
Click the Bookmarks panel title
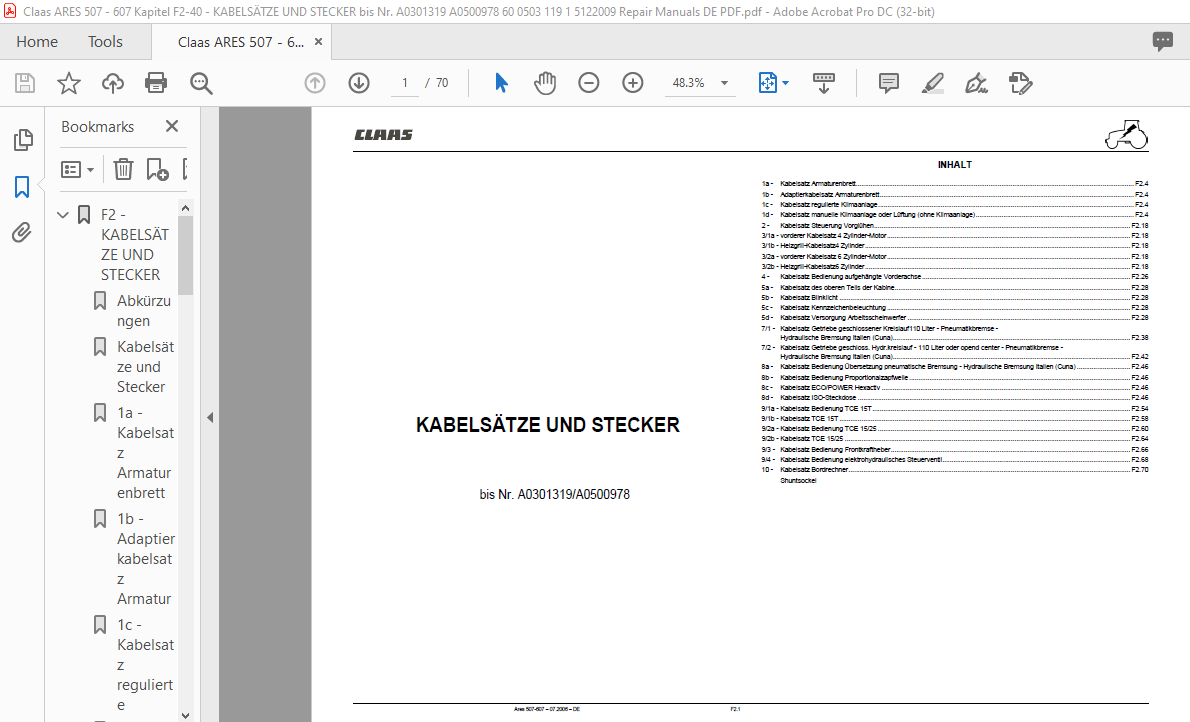97,127
